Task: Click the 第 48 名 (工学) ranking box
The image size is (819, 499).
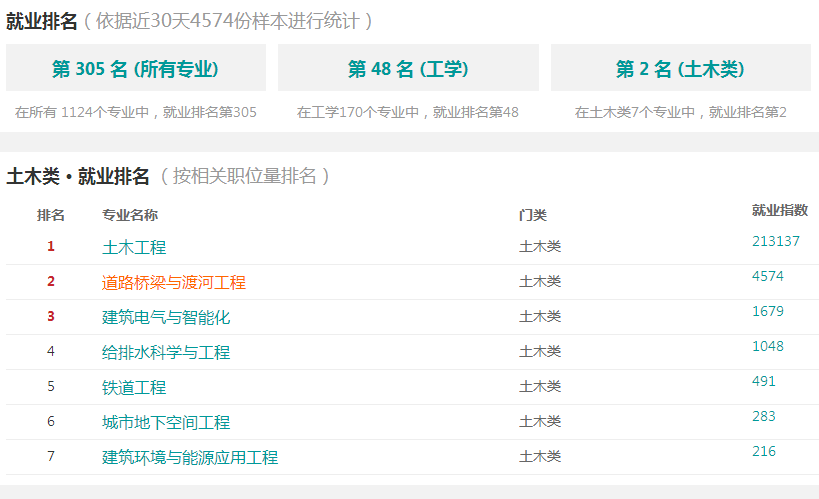Action: tap(408, 68)
